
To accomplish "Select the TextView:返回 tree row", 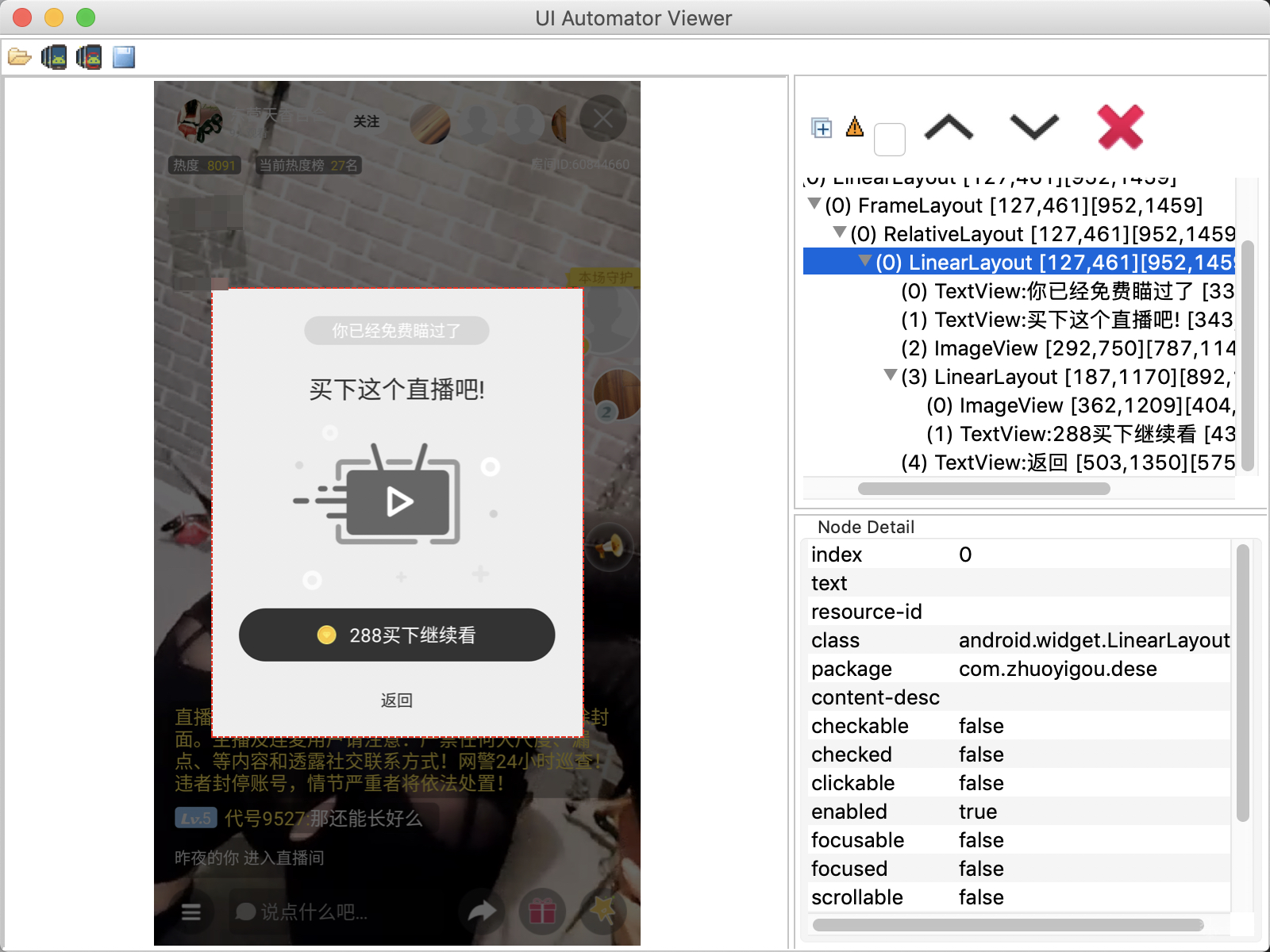I will tap(1068, 463).
